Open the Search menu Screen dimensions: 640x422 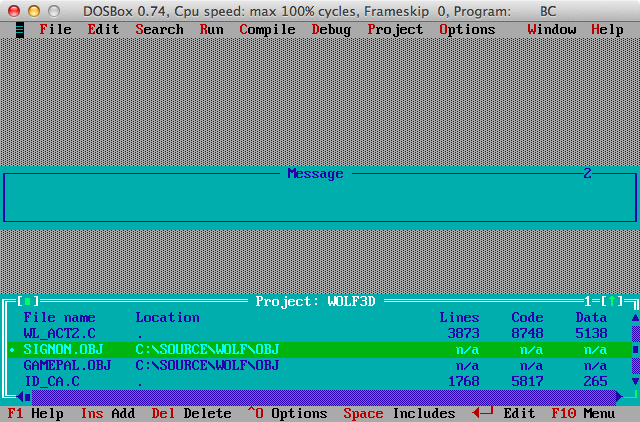[160, 29]
